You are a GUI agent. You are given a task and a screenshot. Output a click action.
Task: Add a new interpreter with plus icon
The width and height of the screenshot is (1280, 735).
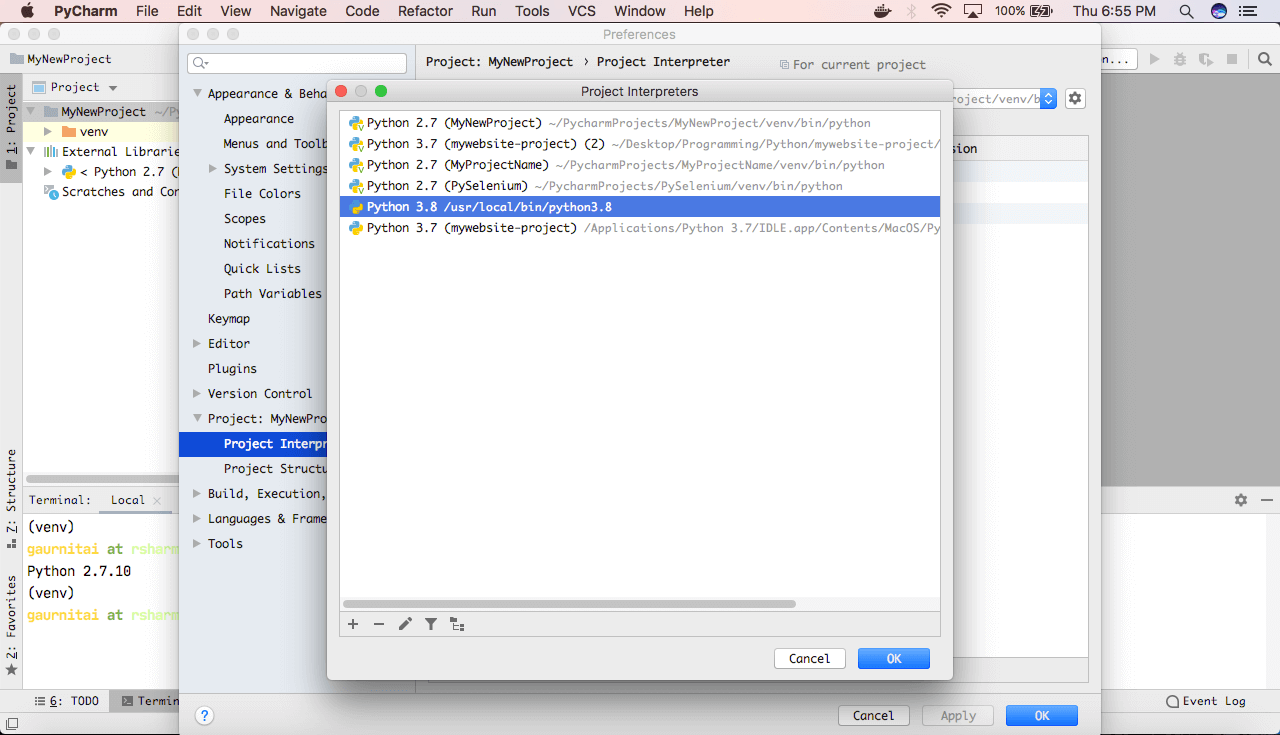tap(353, 624)
